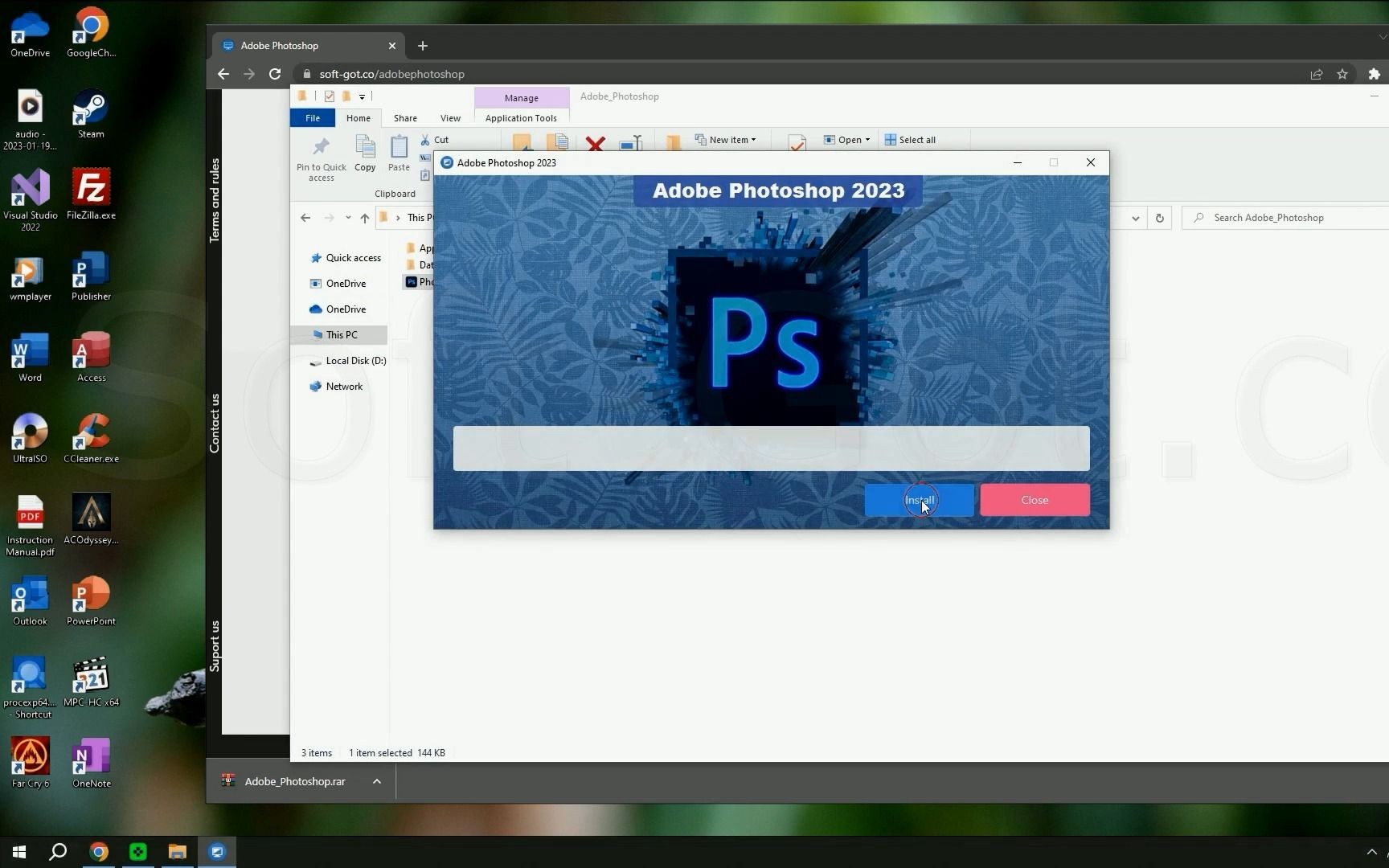Click the Explorer refresh button

[x=1159, y=218]
